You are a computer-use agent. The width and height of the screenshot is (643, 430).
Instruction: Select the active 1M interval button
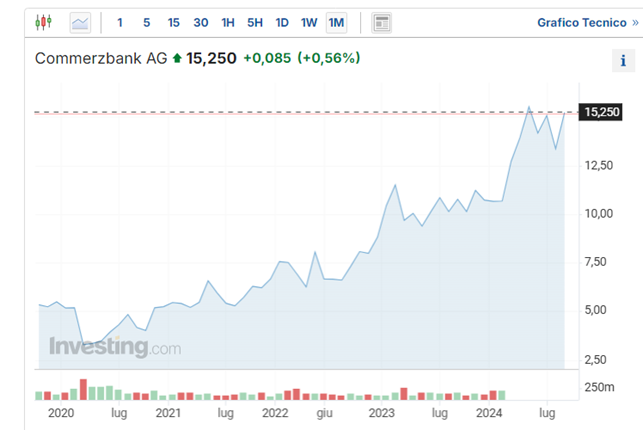point(336,22)
